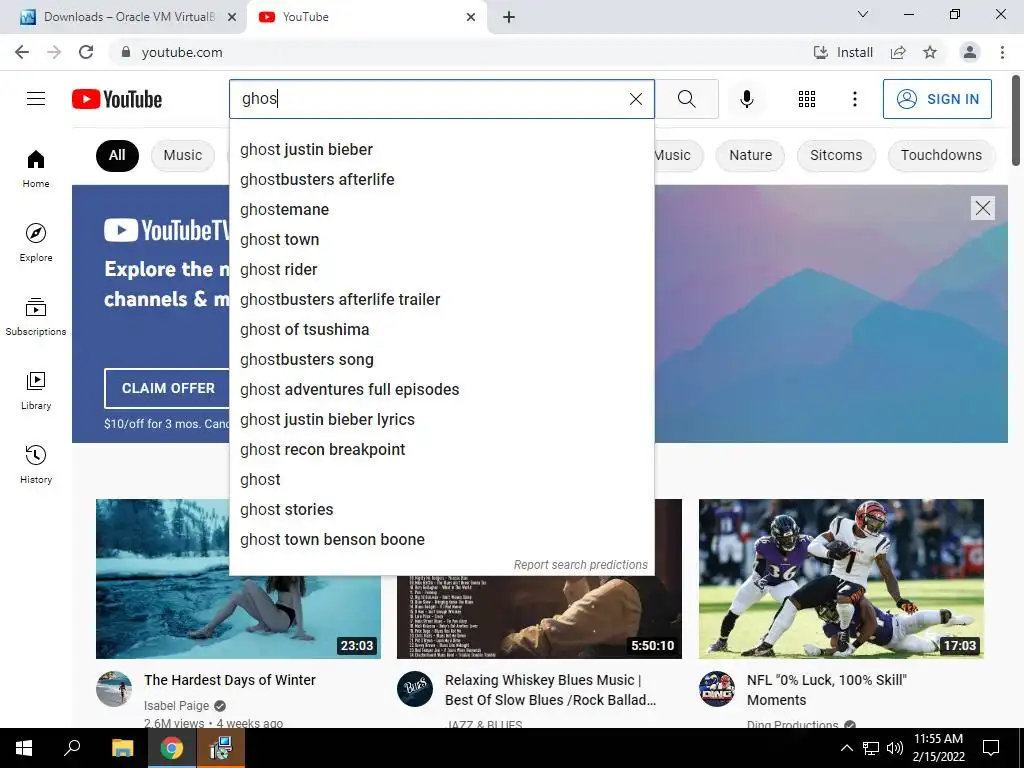
Task: Open Subscriptions in the sidebar
Action: pyautogui.click(x=36, y=317)
